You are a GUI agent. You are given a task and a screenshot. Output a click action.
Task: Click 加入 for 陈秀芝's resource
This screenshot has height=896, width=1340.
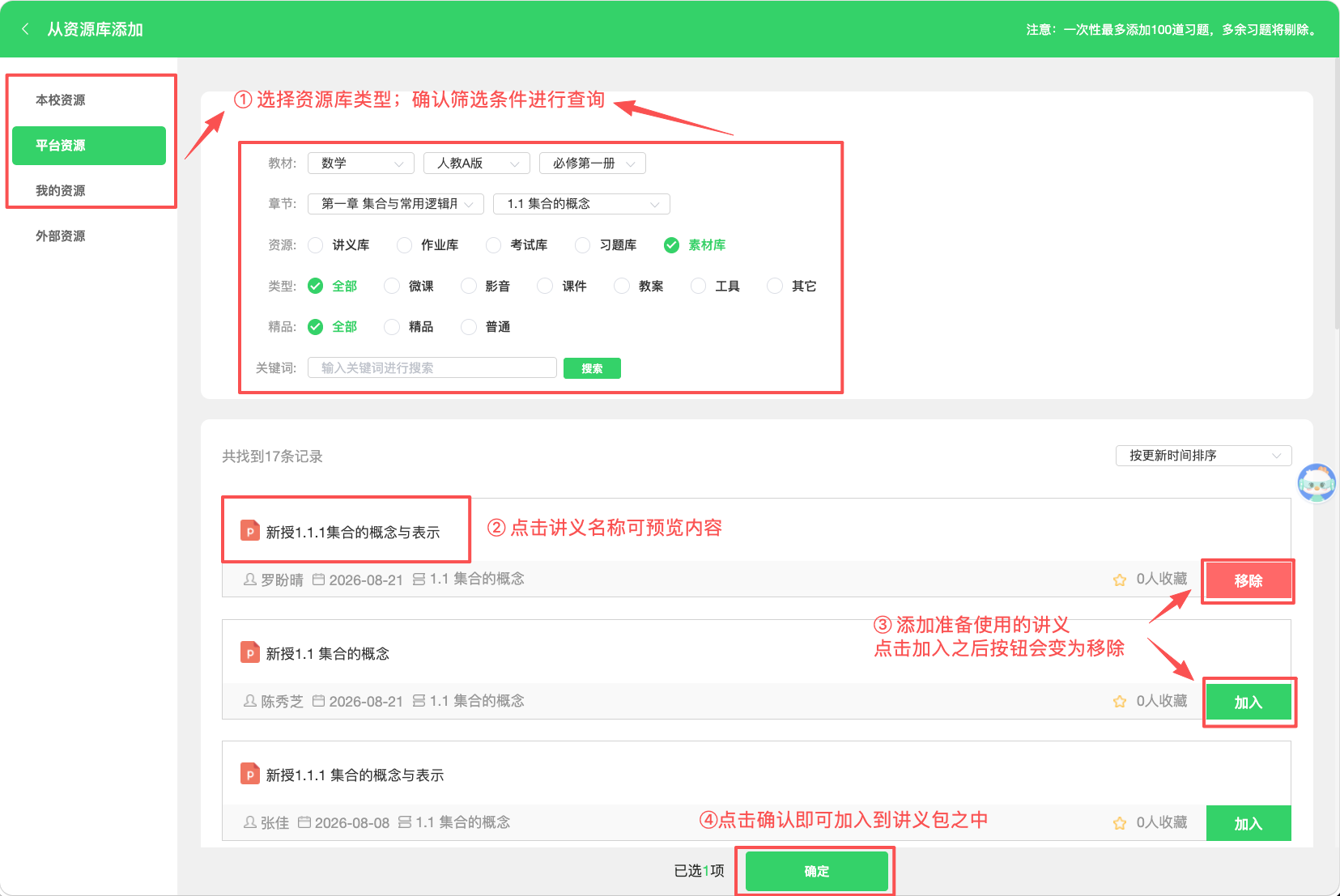point(1249,702)
